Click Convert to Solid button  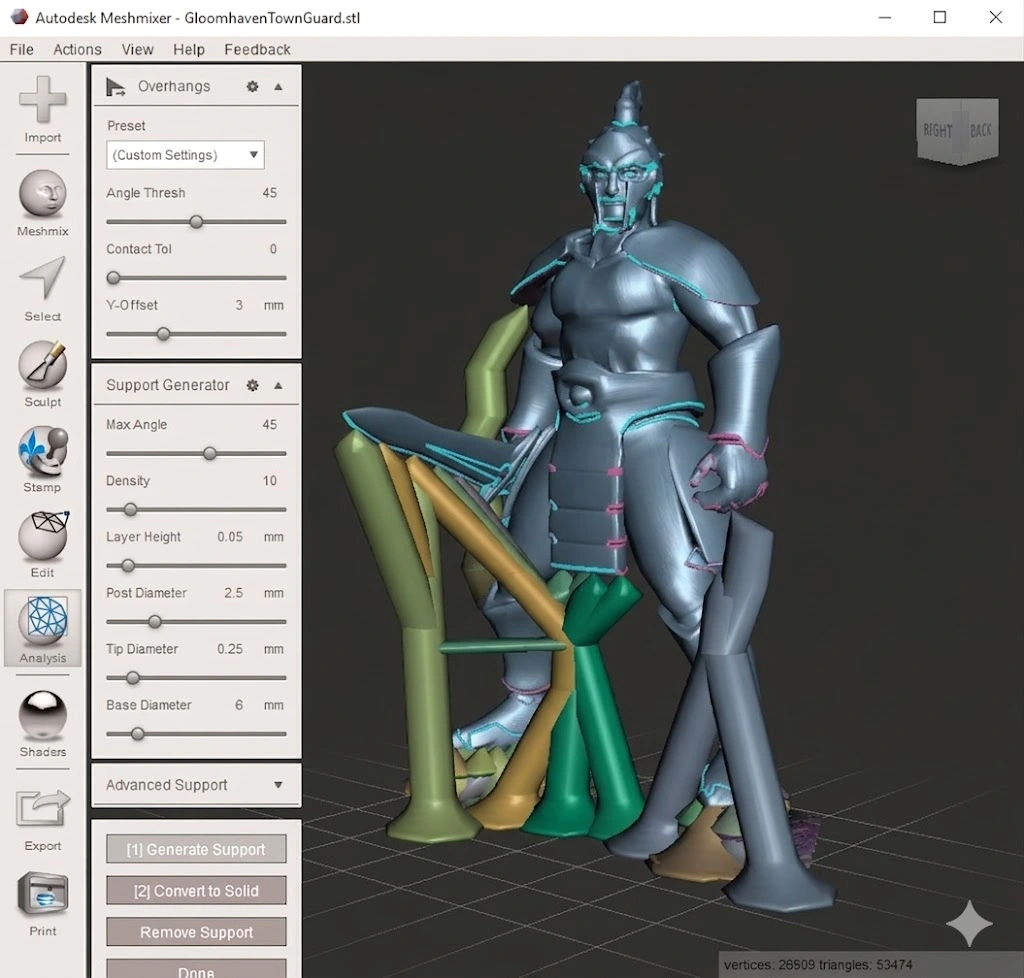pyautogui.click(x=196, y=891)
